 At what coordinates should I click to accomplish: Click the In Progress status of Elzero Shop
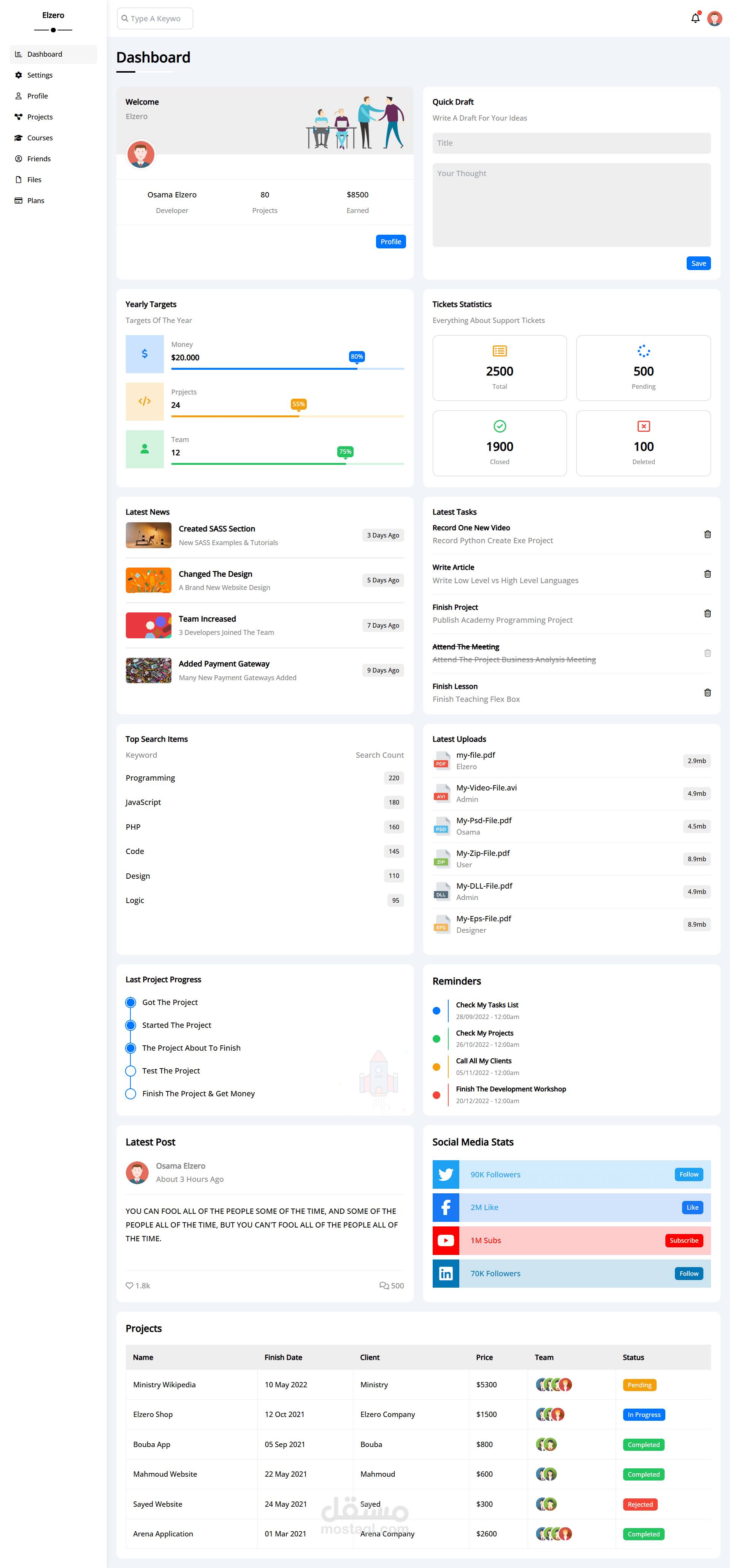pos(644,1415)
